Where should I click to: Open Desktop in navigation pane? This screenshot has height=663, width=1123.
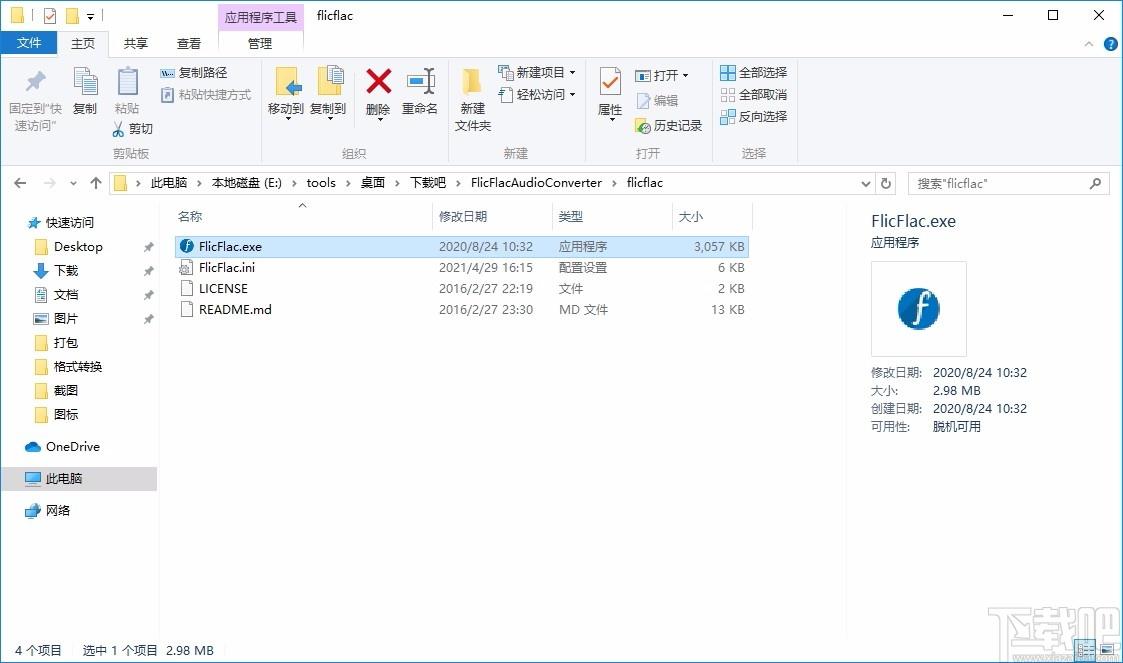[78, 246]
